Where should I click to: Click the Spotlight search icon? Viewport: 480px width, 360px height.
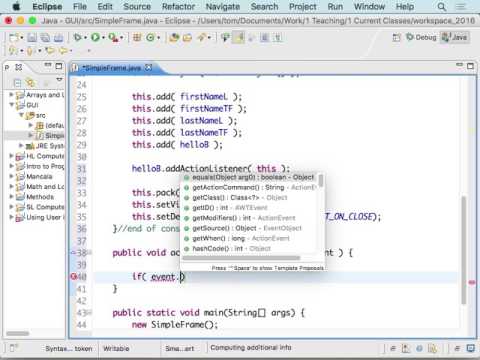point(442,7)
